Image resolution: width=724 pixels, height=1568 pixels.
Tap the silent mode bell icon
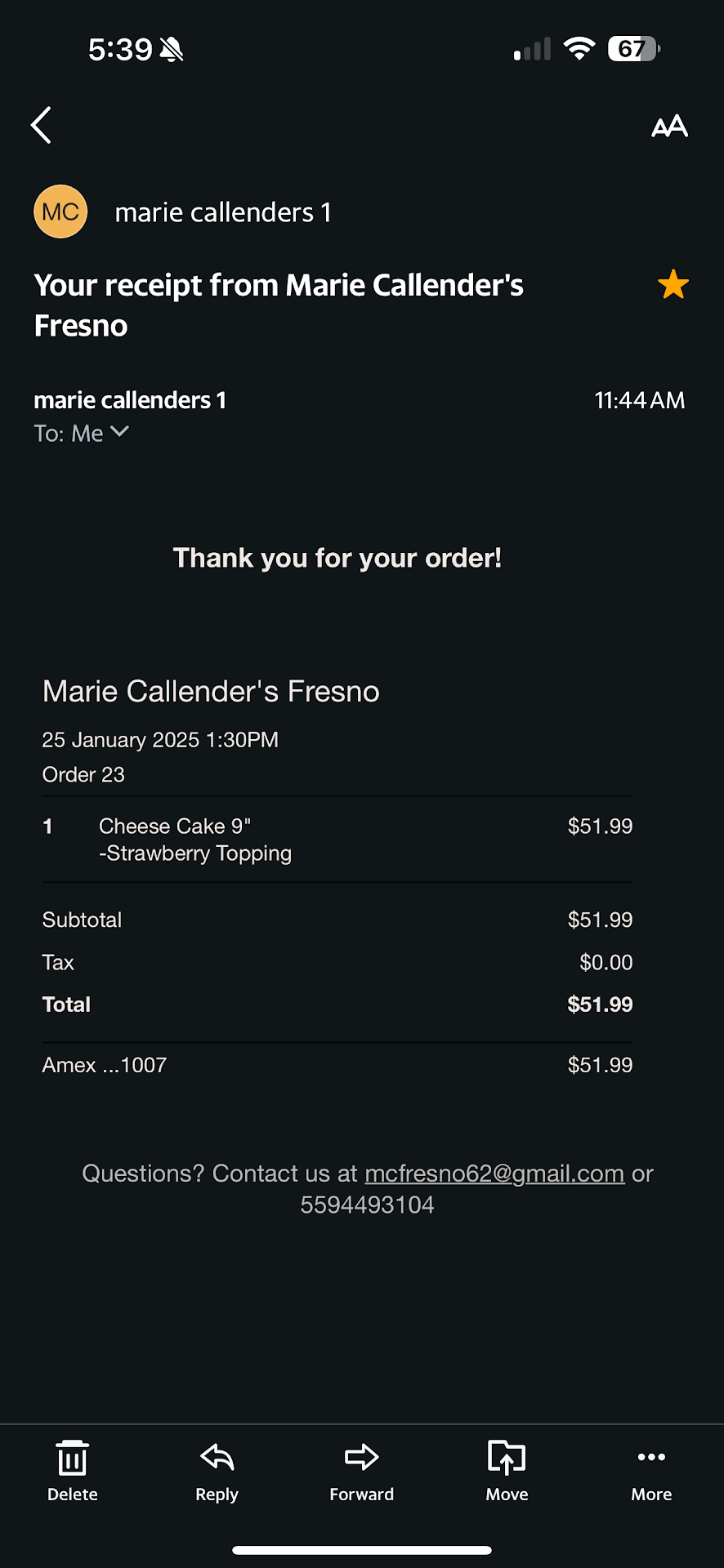[x=172, y=50]
